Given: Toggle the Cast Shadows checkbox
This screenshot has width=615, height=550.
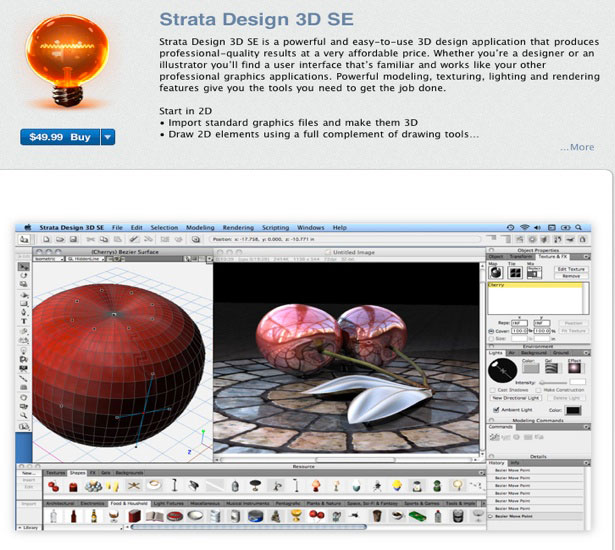Looking at the screenshot, I should [x=493, y=390].
